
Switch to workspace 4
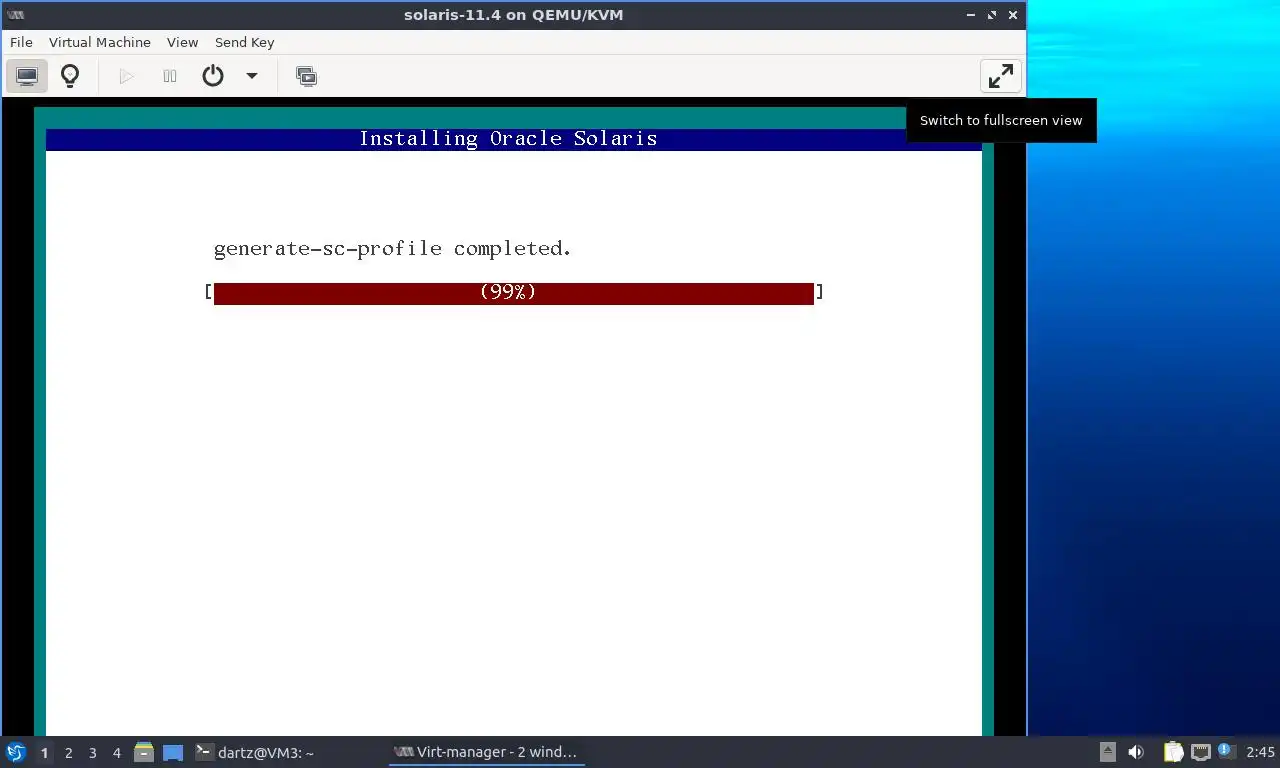click(x=116, y=752)
